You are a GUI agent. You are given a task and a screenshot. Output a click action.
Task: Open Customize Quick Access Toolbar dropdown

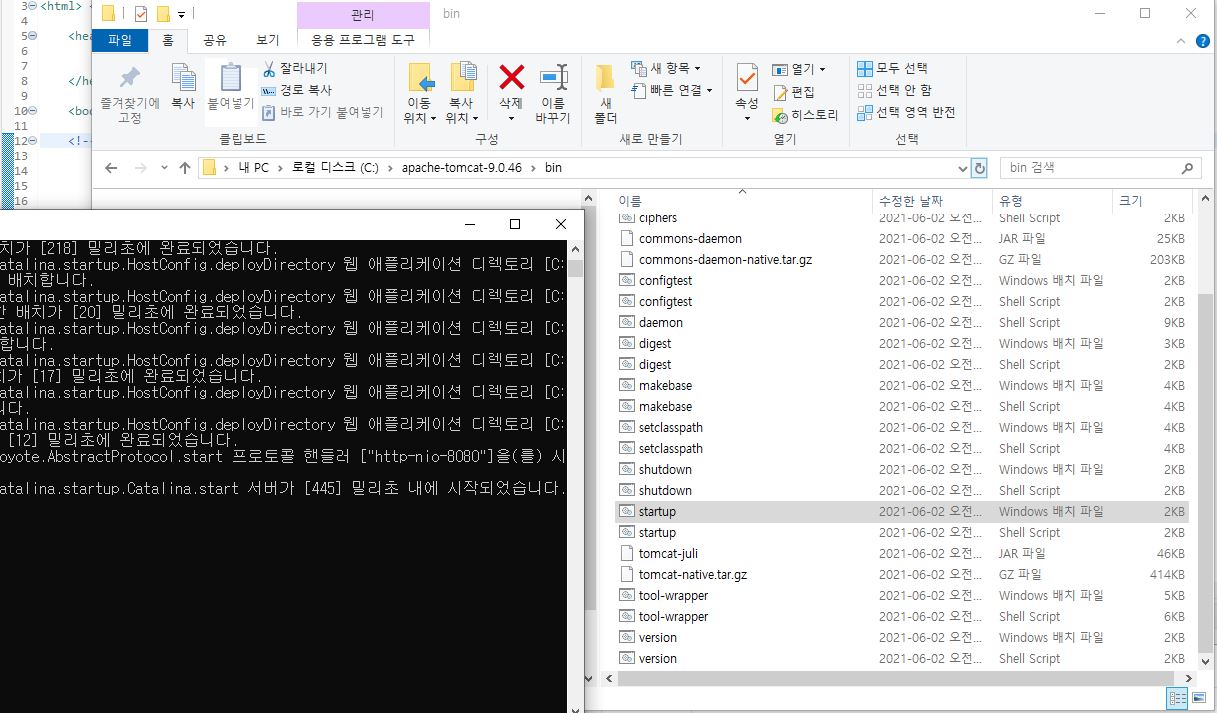181,14
